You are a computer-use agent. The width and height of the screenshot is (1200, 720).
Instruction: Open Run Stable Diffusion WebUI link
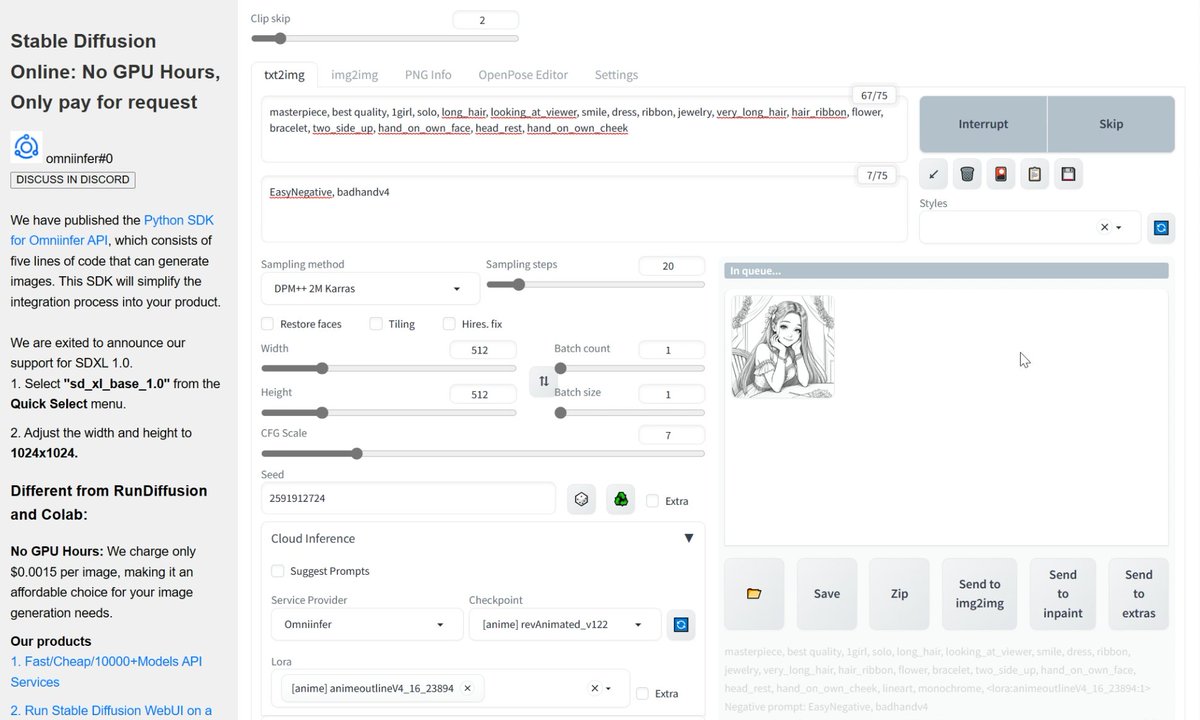point(111,711)
